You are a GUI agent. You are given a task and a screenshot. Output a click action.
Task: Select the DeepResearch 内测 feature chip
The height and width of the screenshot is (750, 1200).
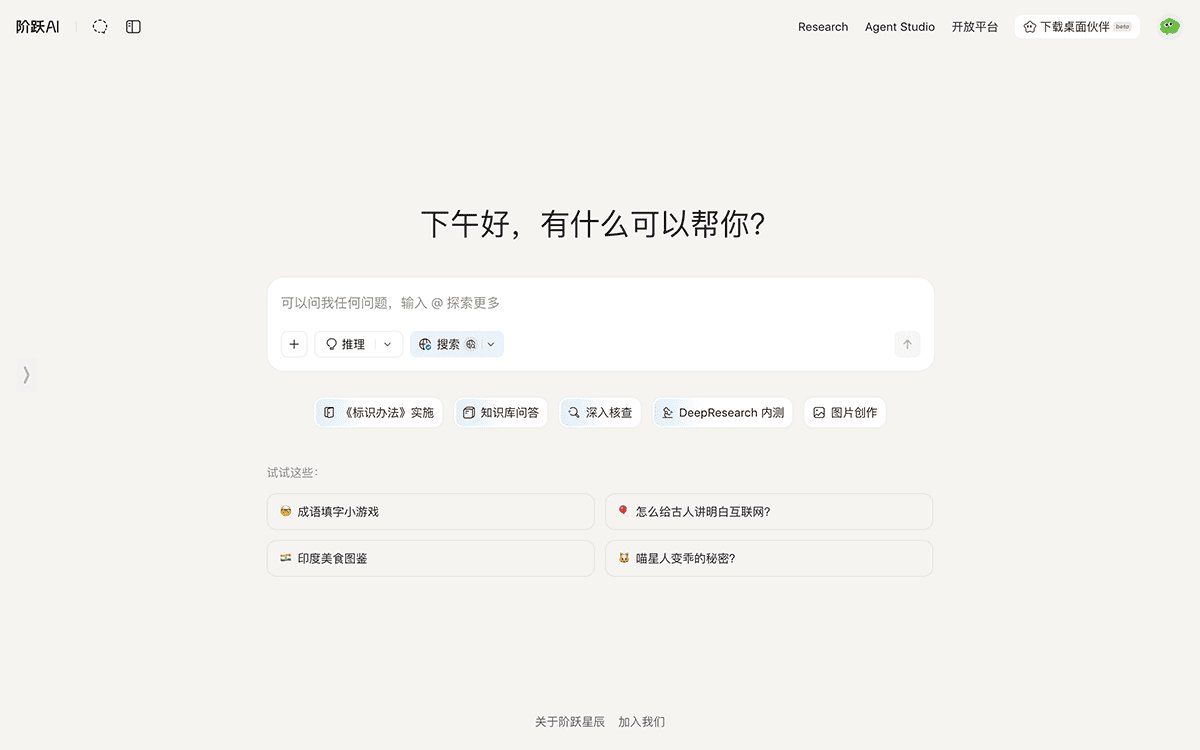[722, 412]
